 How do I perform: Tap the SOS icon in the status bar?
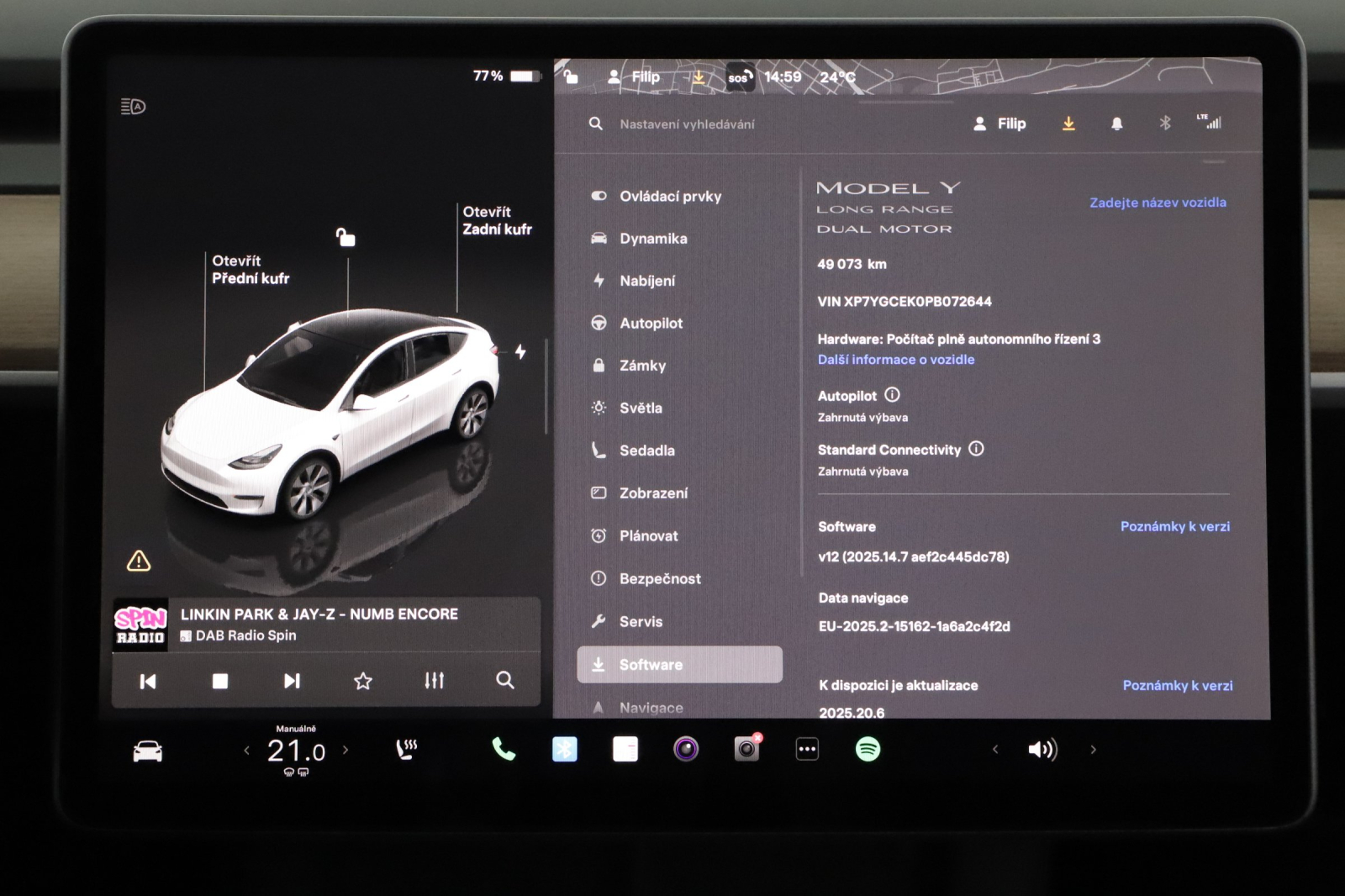coord(740,77)
